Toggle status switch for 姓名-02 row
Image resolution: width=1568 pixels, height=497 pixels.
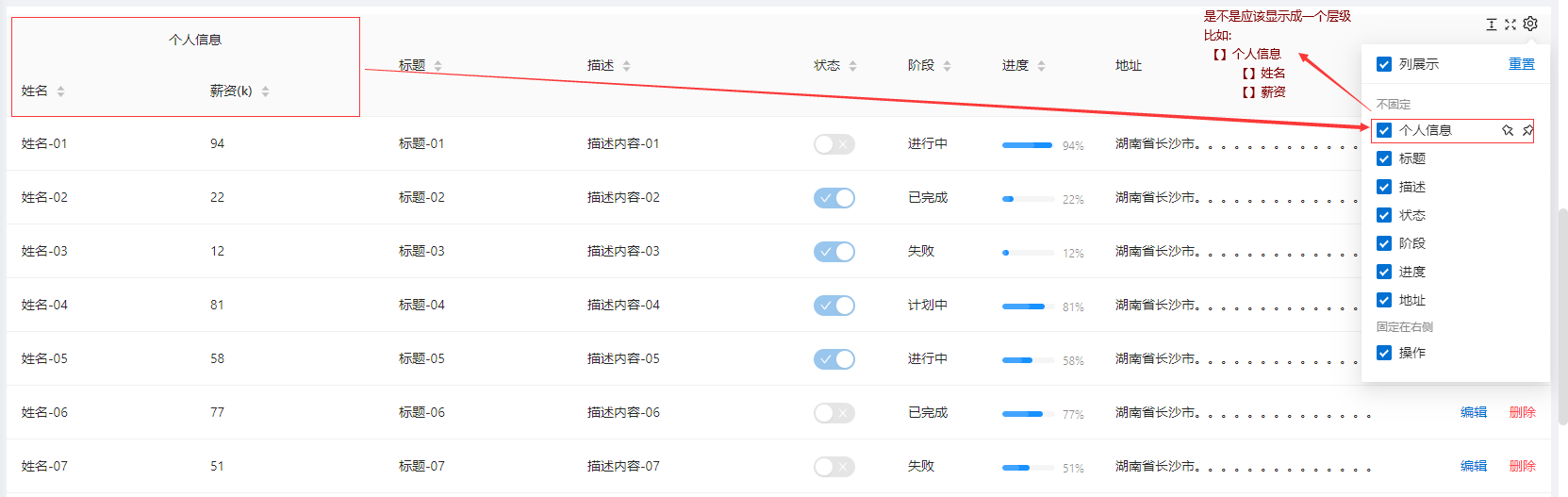[x=834, y=198]
